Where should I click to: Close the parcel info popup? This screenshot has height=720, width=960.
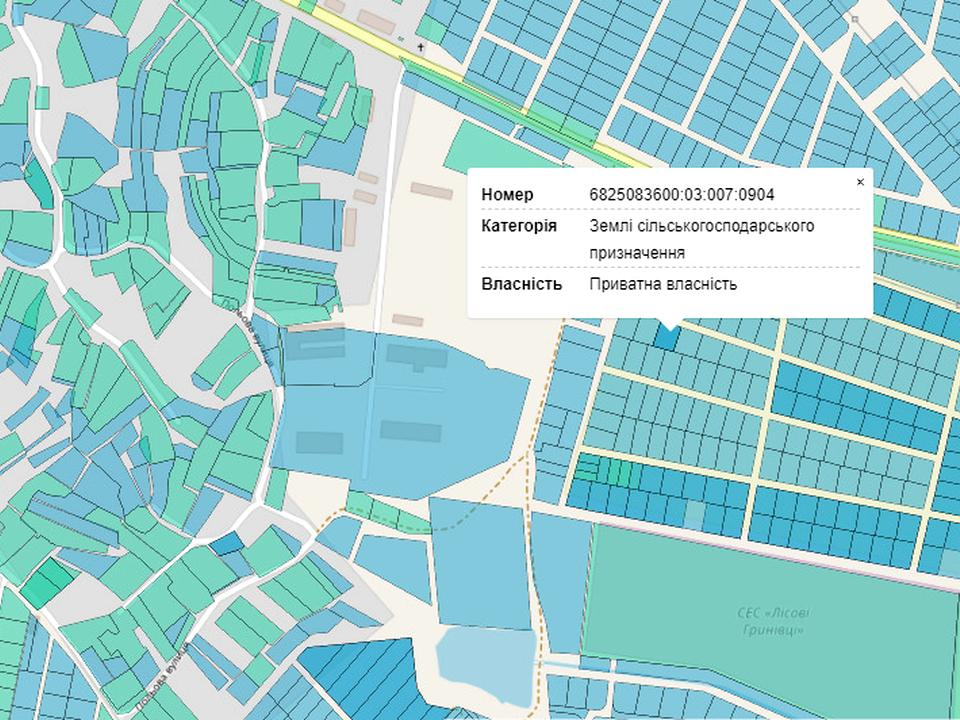point(860,182)
